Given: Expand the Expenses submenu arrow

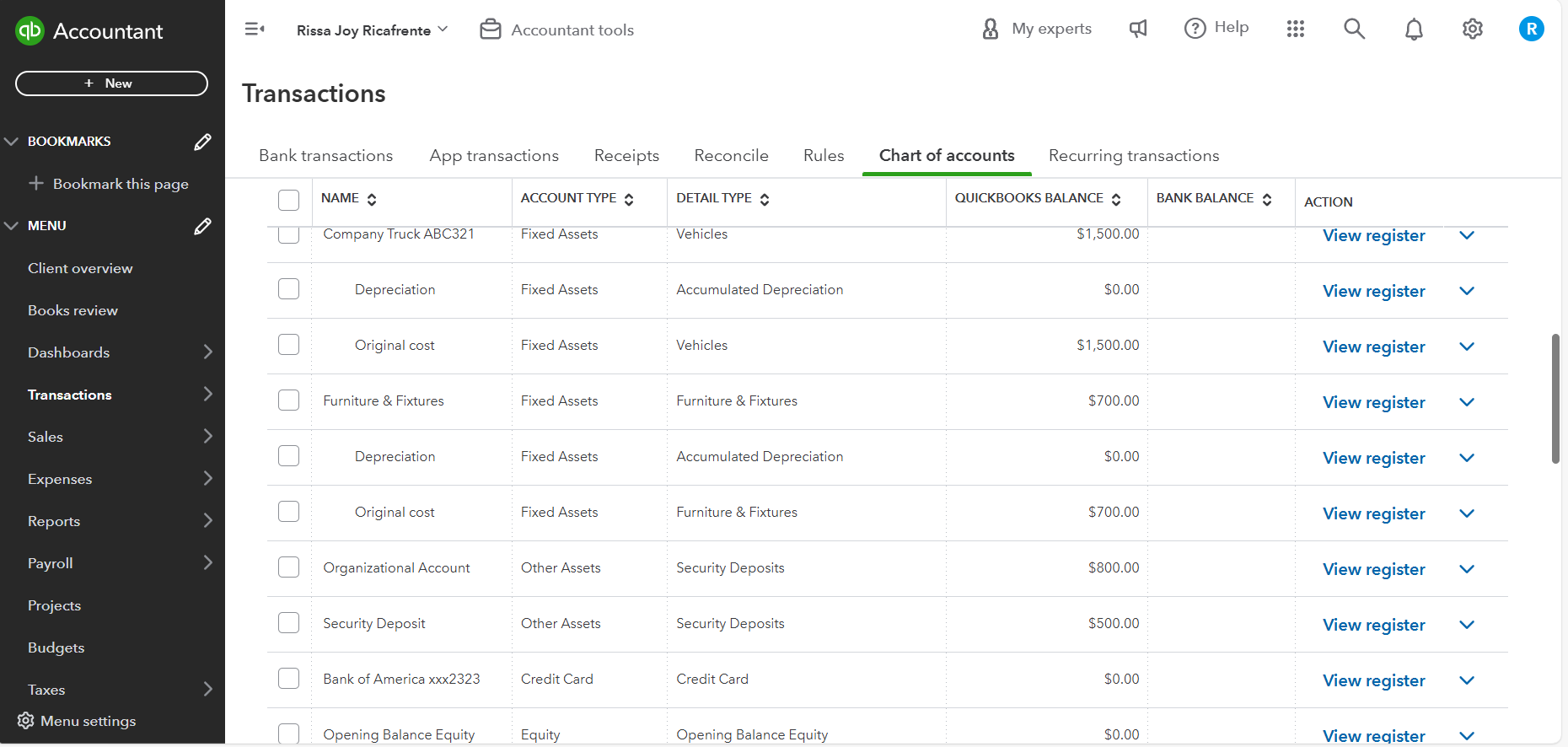Looking at the screenshot, I should [208, 478].
